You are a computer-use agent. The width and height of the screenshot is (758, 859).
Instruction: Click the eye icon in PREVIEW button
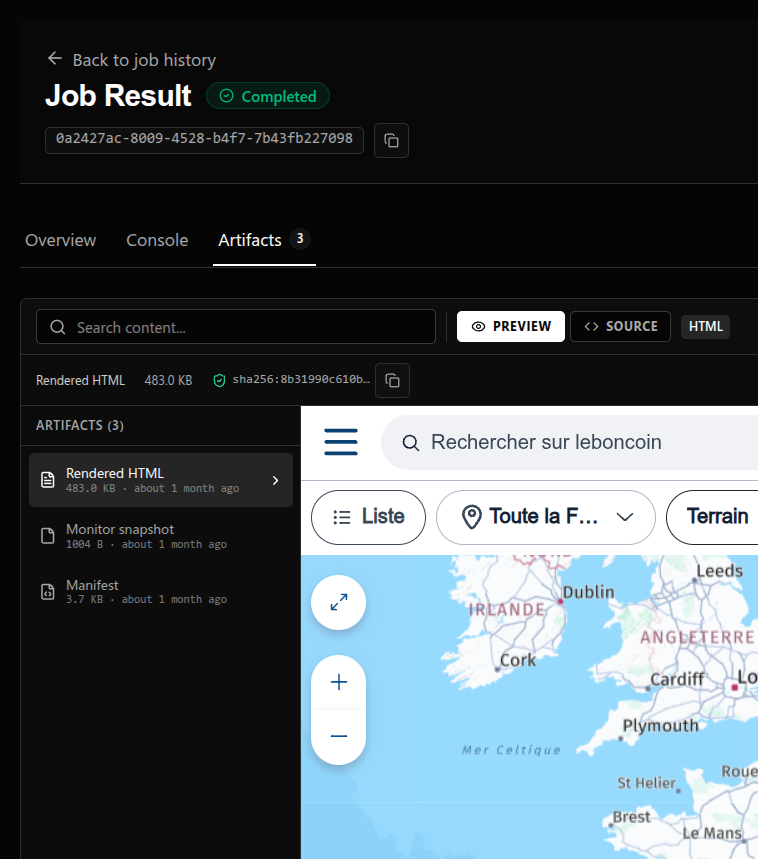[478, 327]
